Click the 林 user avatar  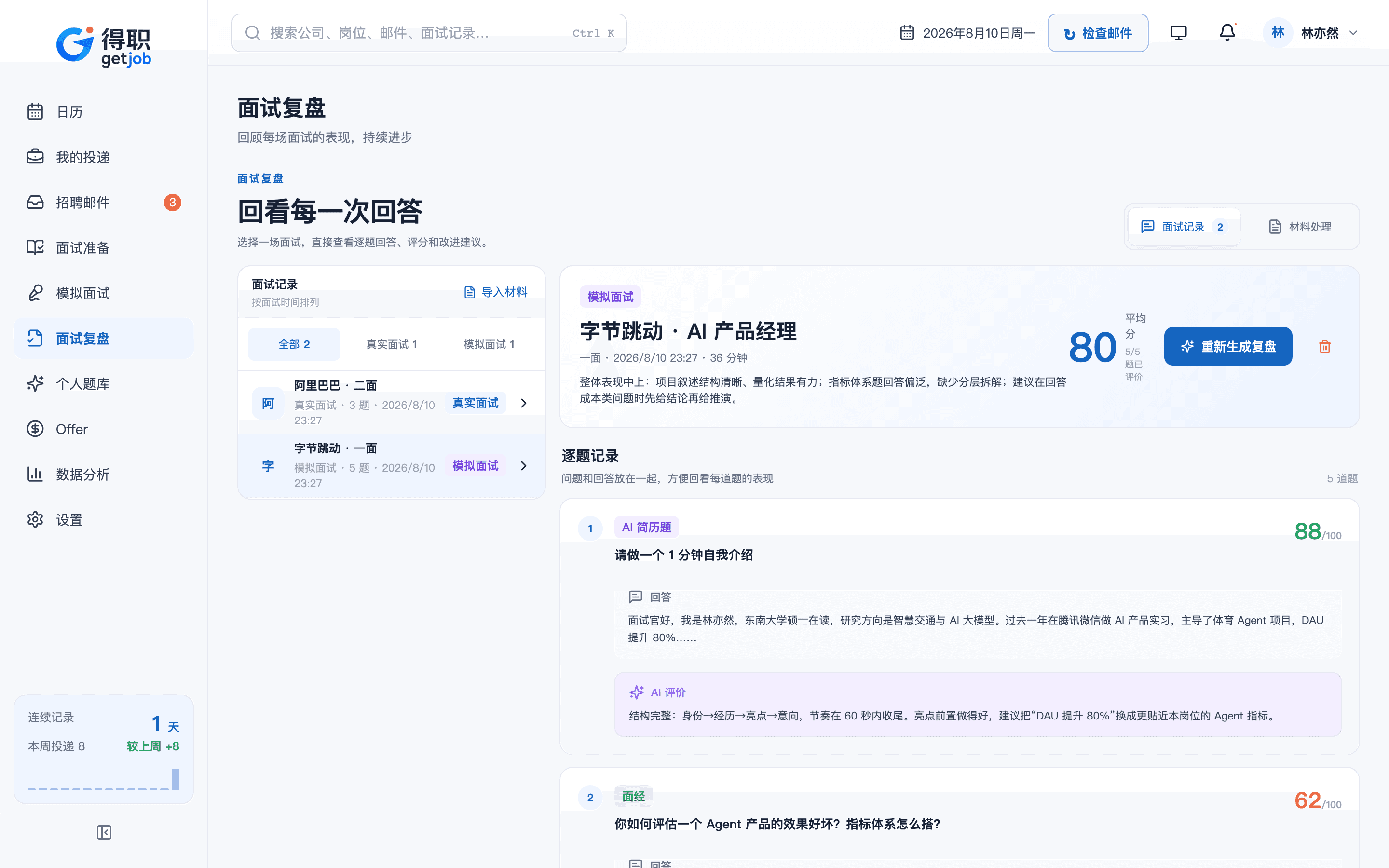click(x=1278, y=33)
